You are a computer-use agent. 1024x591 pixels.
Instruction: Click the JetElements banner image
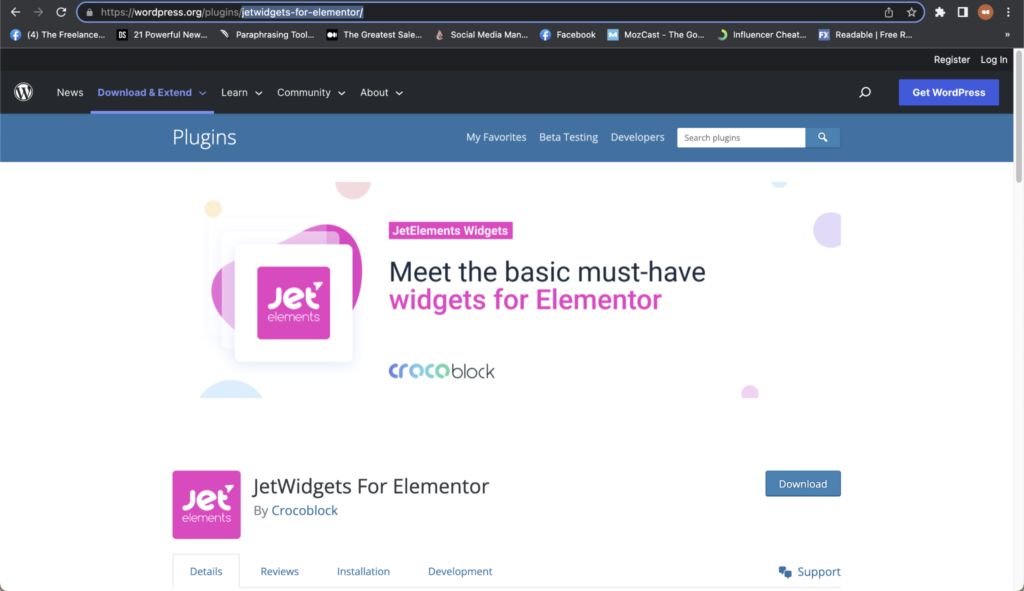pyautogui.click(x=507, y=290)
